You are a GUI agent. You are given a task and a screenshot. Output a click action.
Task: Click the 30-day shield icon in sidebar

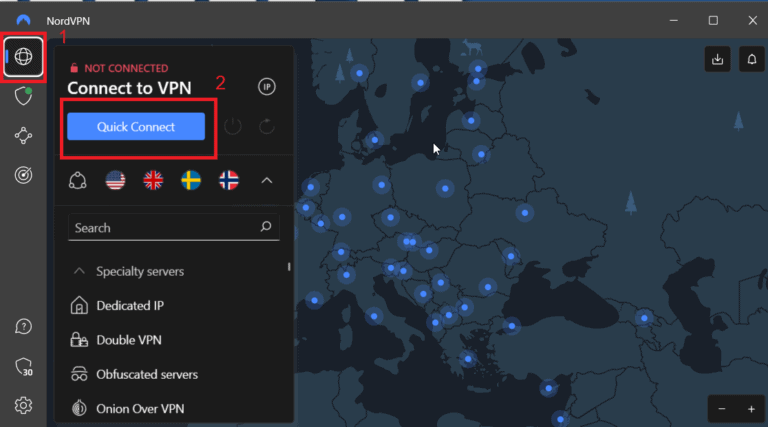[23, 366]
